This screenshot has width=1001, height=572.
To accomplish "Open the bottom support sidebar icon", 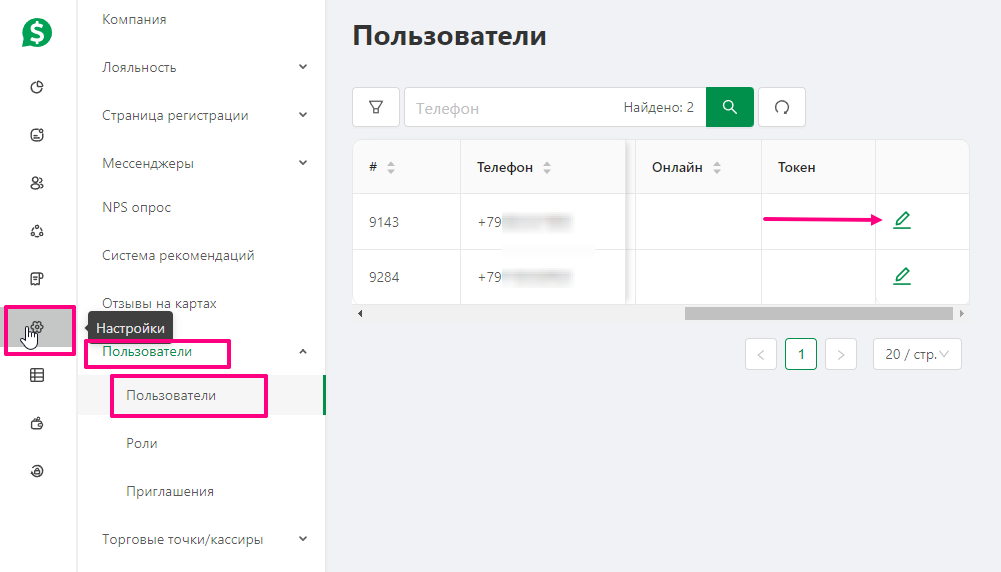I will 37,471.
